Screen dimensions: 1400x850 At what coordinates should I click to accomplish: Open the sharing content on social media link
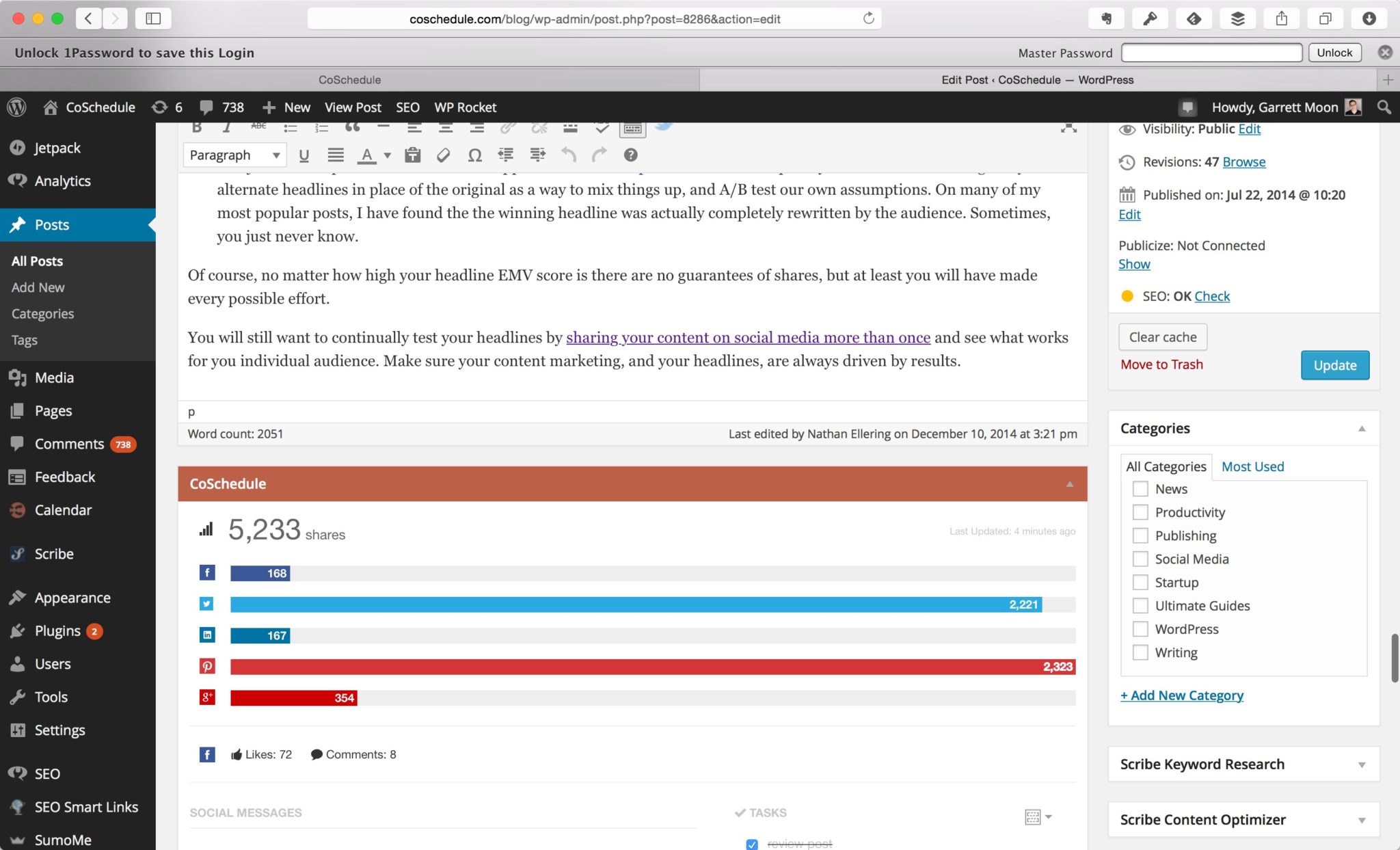coord(748,337)
